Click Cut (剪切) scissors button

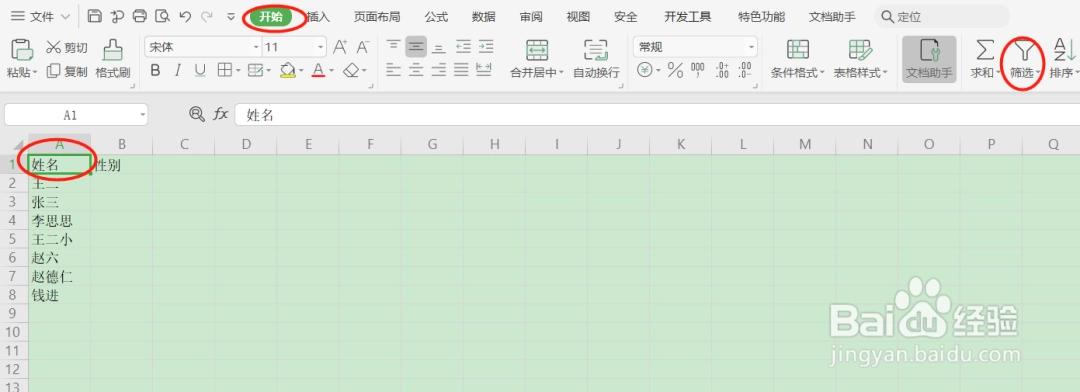(66, 48)
